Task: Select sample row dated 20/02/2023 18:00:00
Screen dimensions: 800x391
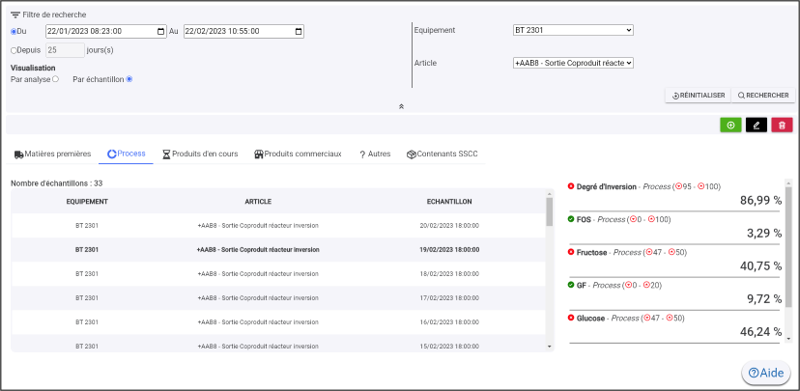Action: pos(278,226)
